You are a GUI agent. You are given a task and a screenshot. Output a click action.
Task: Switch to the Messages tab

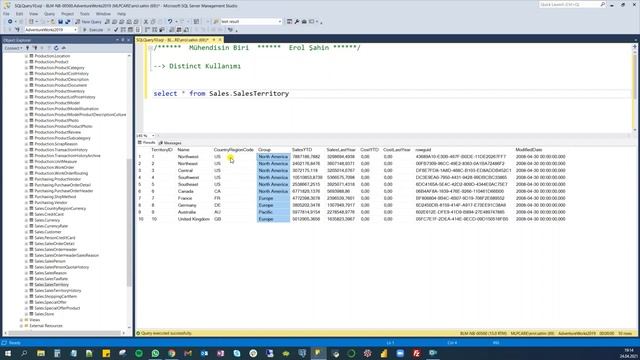pyautogui.click(x=170, y=143)
